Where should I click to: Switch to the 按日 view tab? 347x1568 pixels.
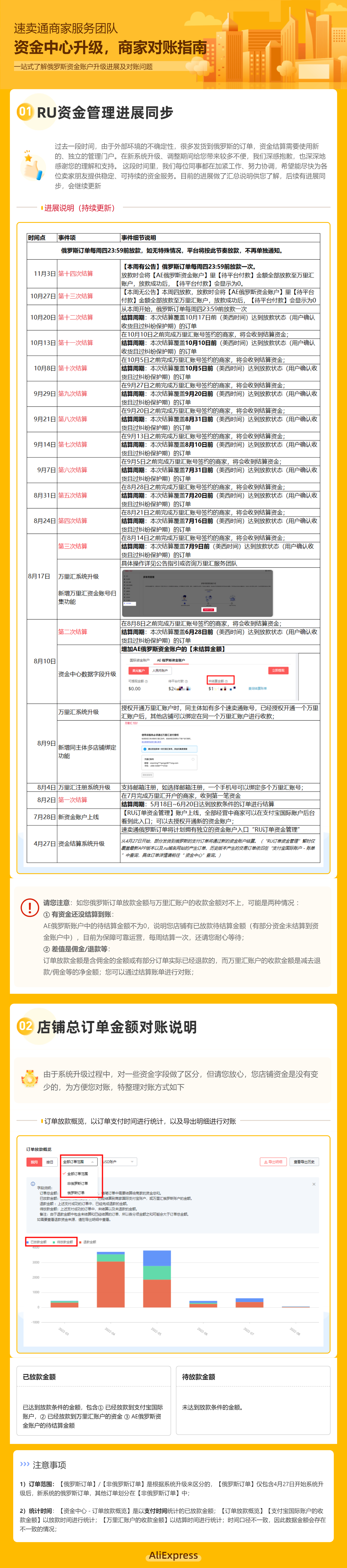[50, 1162]
